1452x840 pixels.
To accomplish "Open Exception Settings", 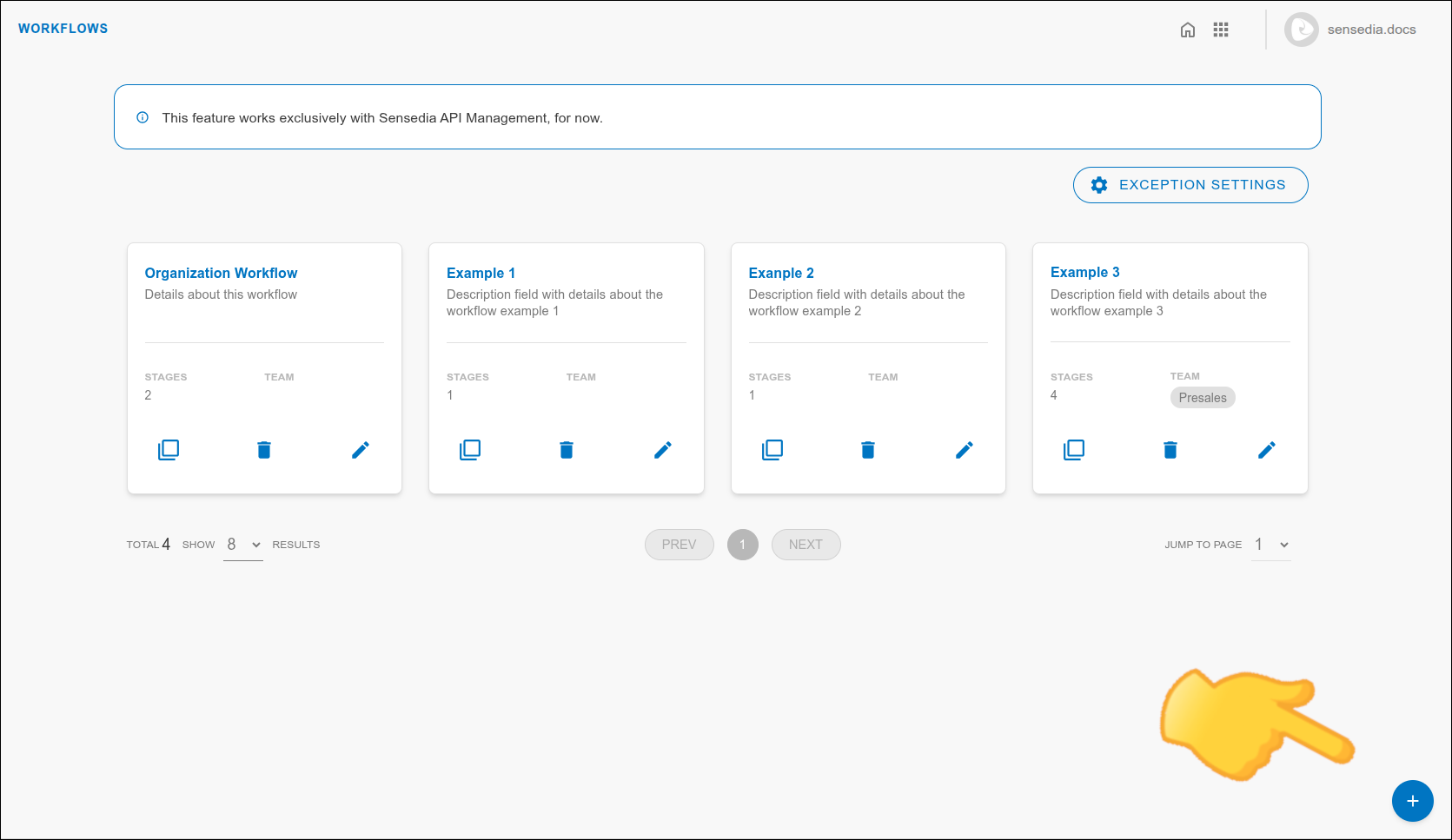I will (x=1190, y=184).
